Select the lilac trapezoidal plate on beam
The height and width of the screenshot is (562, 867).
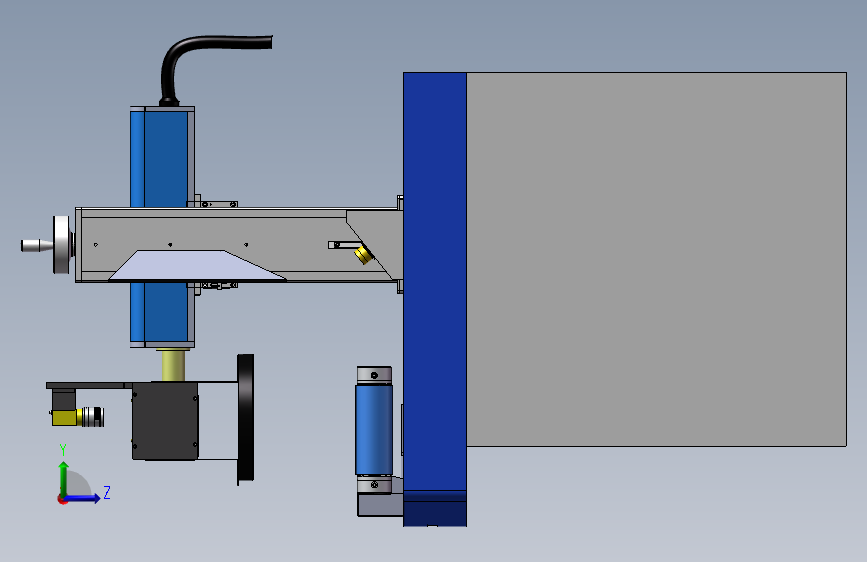(196, 266)
